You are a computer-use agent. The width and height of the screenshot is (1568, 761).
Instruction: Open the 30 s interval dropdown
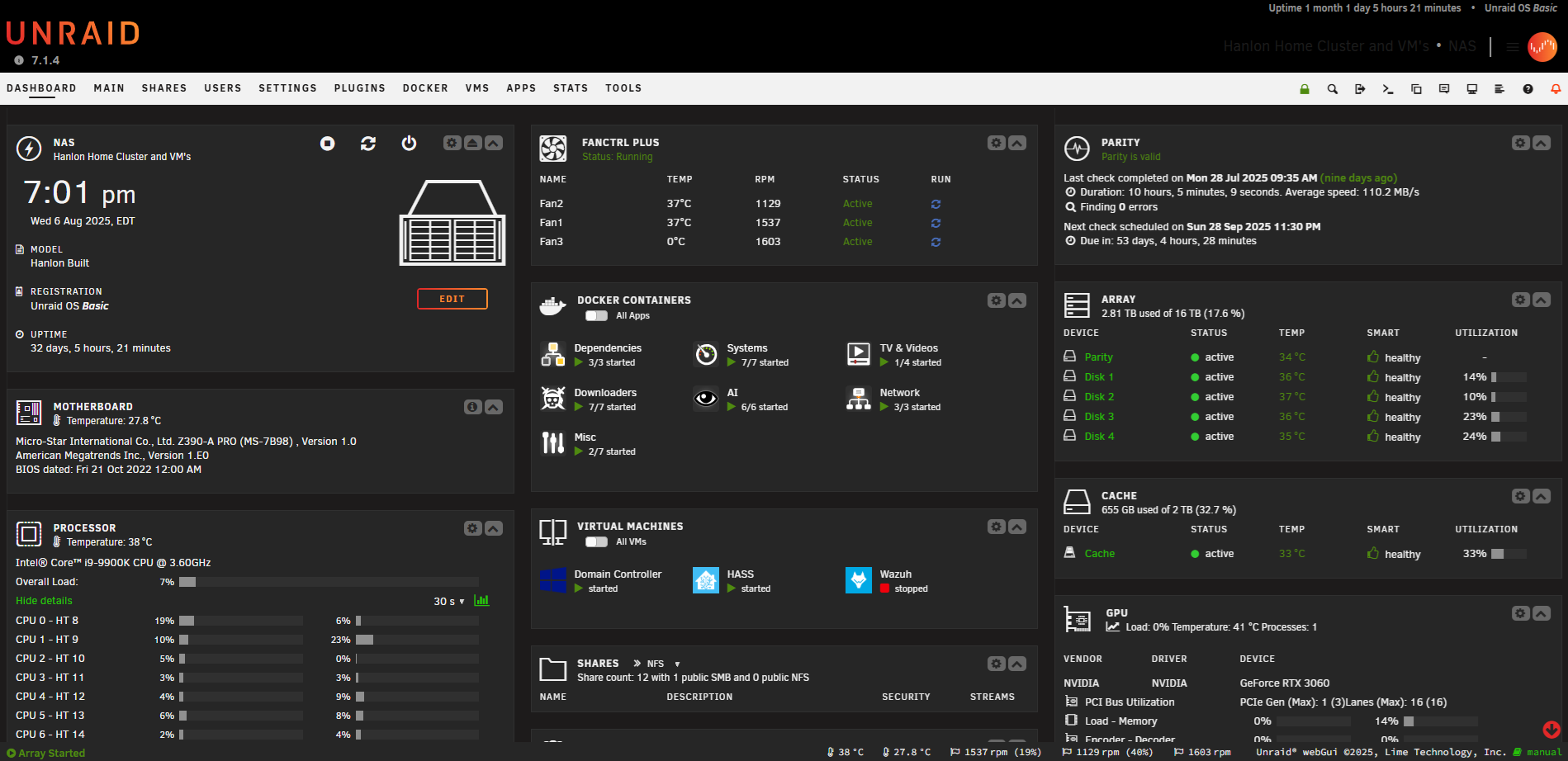pos(449,602)
